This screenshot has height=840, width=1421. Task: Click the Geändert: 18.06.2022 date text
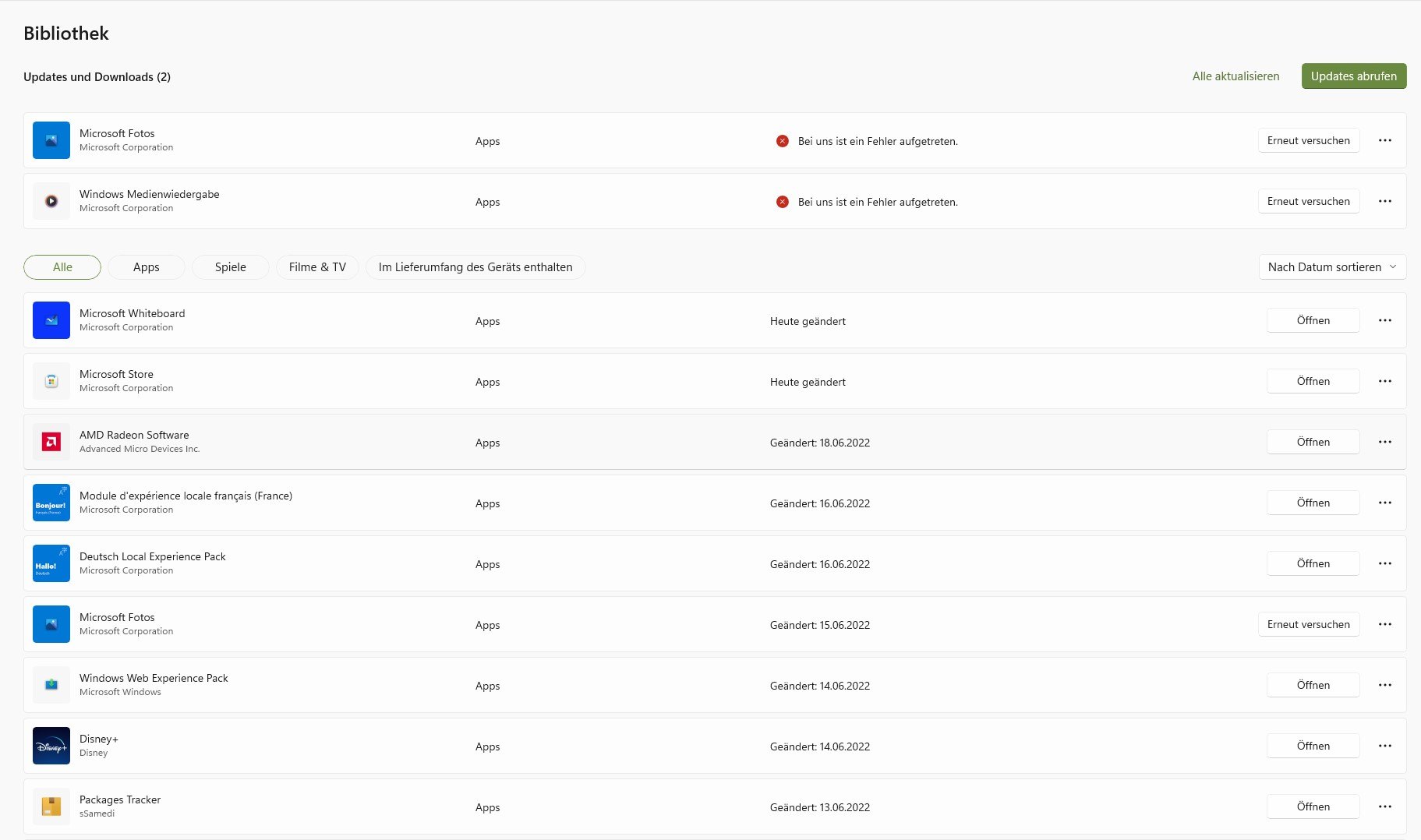(x=820, y=443)
